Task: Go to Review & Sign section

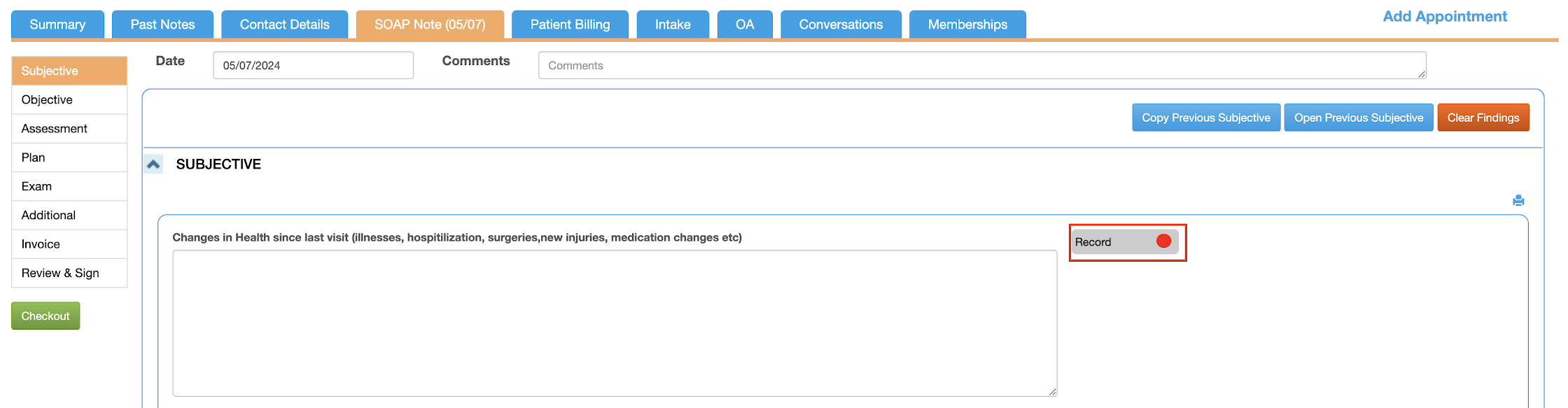Action: (60, 273)
